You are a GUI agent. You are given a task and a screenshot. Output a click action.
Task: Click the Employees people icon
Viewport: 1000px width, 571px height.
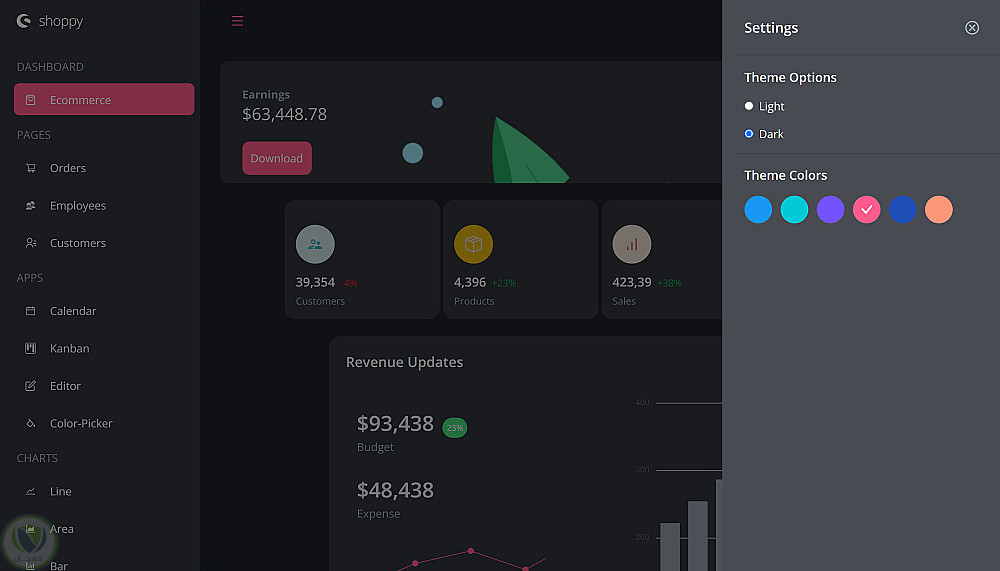pos(31,205)
